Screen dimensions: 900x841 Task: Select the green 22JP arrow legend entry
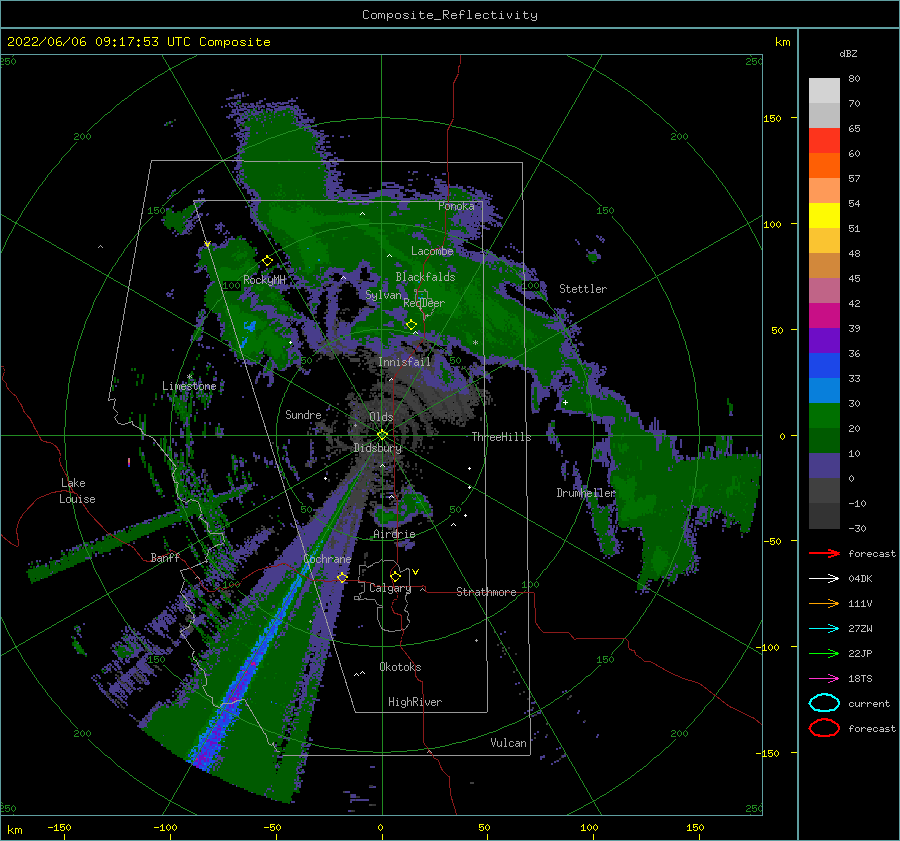tap(824, 653)
